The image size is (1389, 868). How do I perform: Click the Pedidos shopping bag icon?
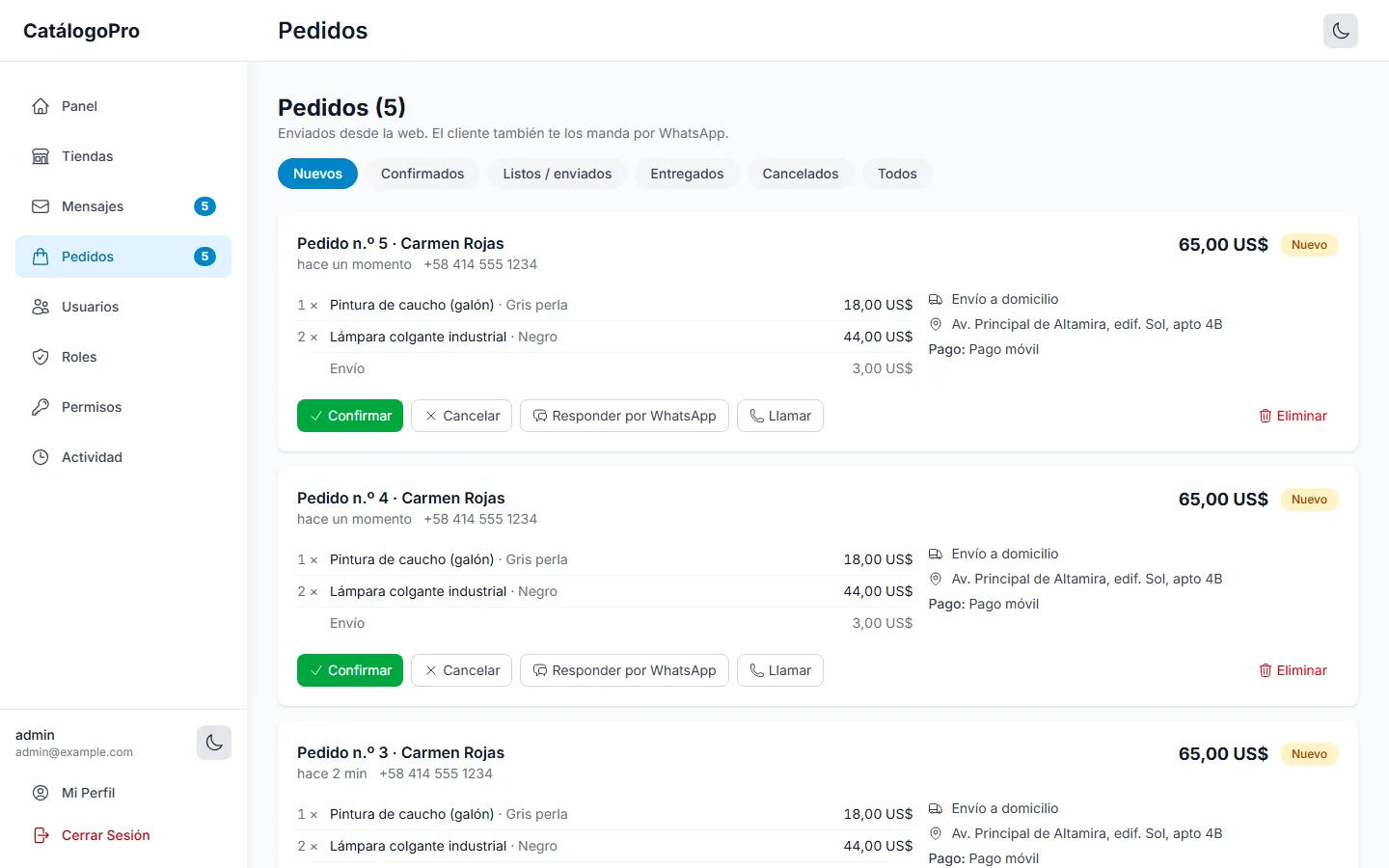(x=41, y=257)
